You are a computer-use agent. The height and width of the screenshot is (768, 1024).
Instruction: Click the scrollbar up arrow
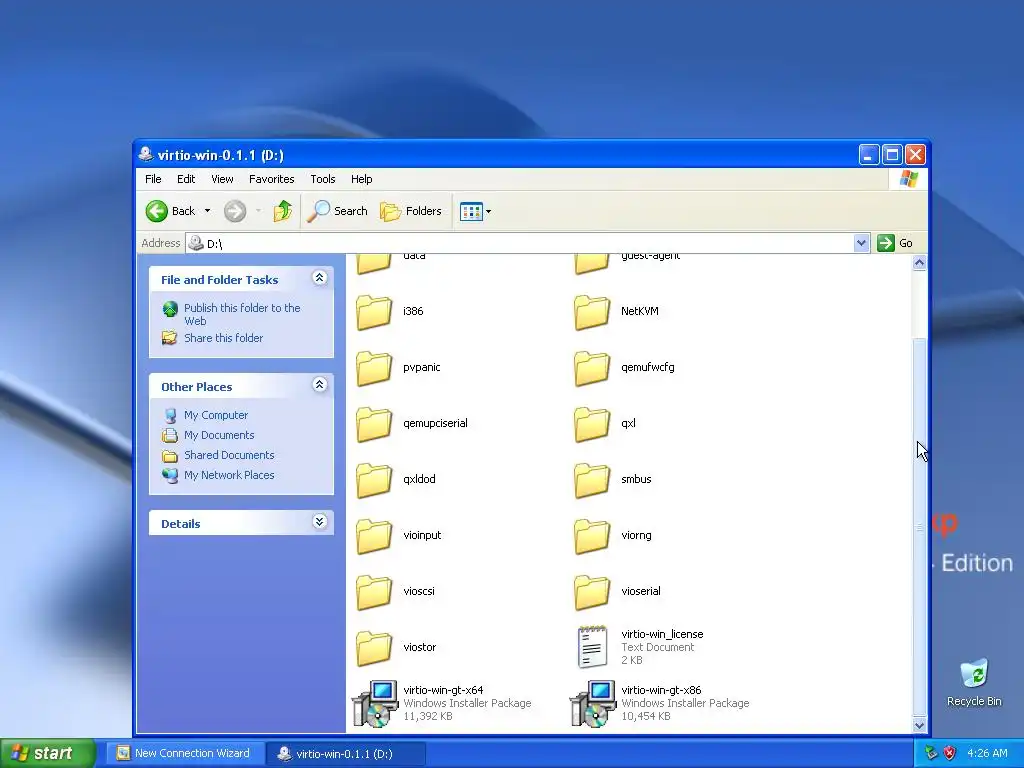tap(919, 263)
